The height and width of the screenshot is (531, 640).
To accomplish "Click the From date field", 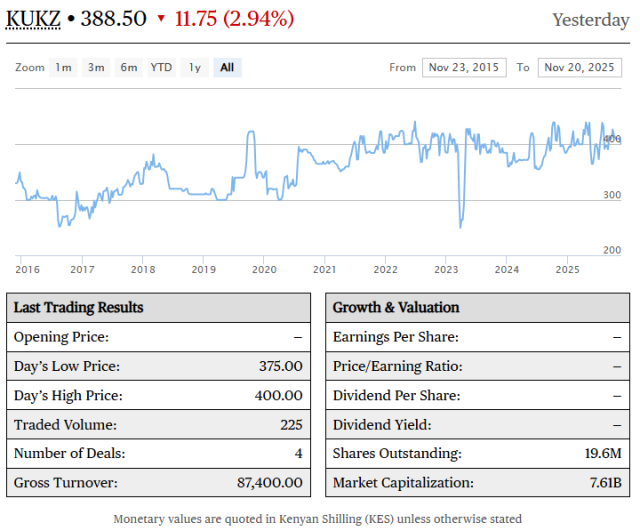I will pyautogui.click(x=463, y=67).
